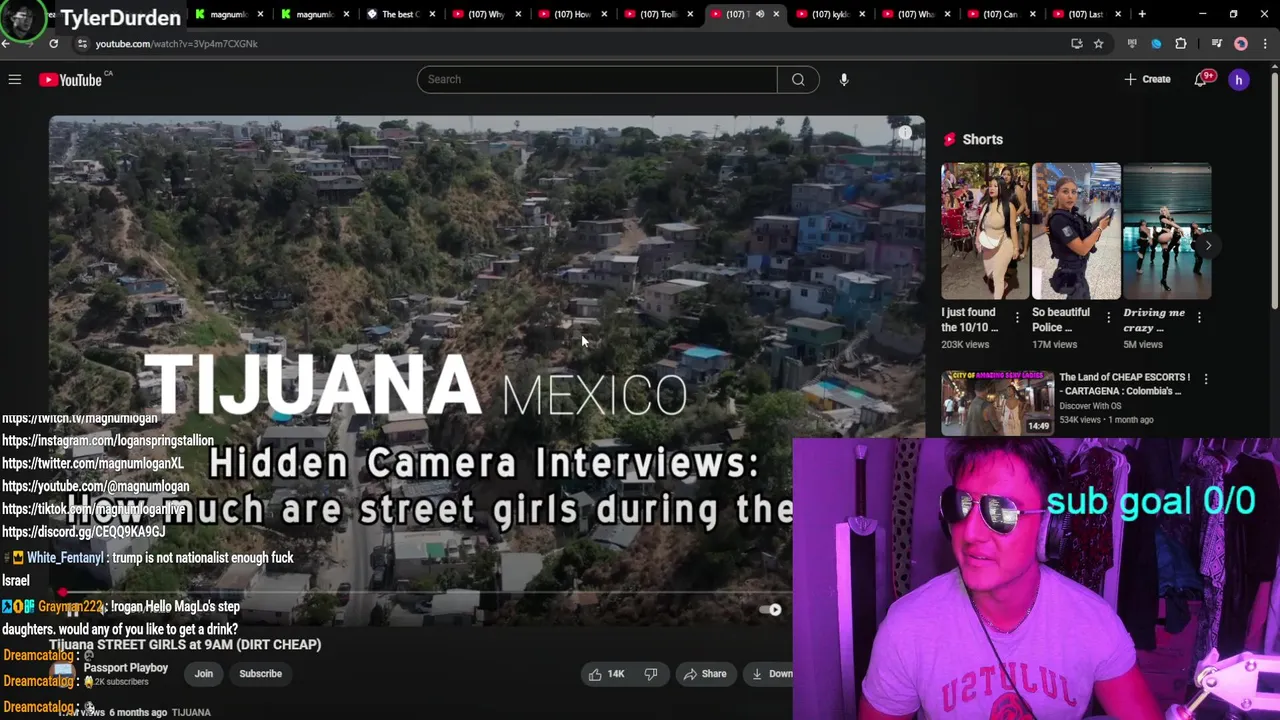Start voice search with the microphone icon
This screenshot has height=720, width=1280.
point(844,79)
